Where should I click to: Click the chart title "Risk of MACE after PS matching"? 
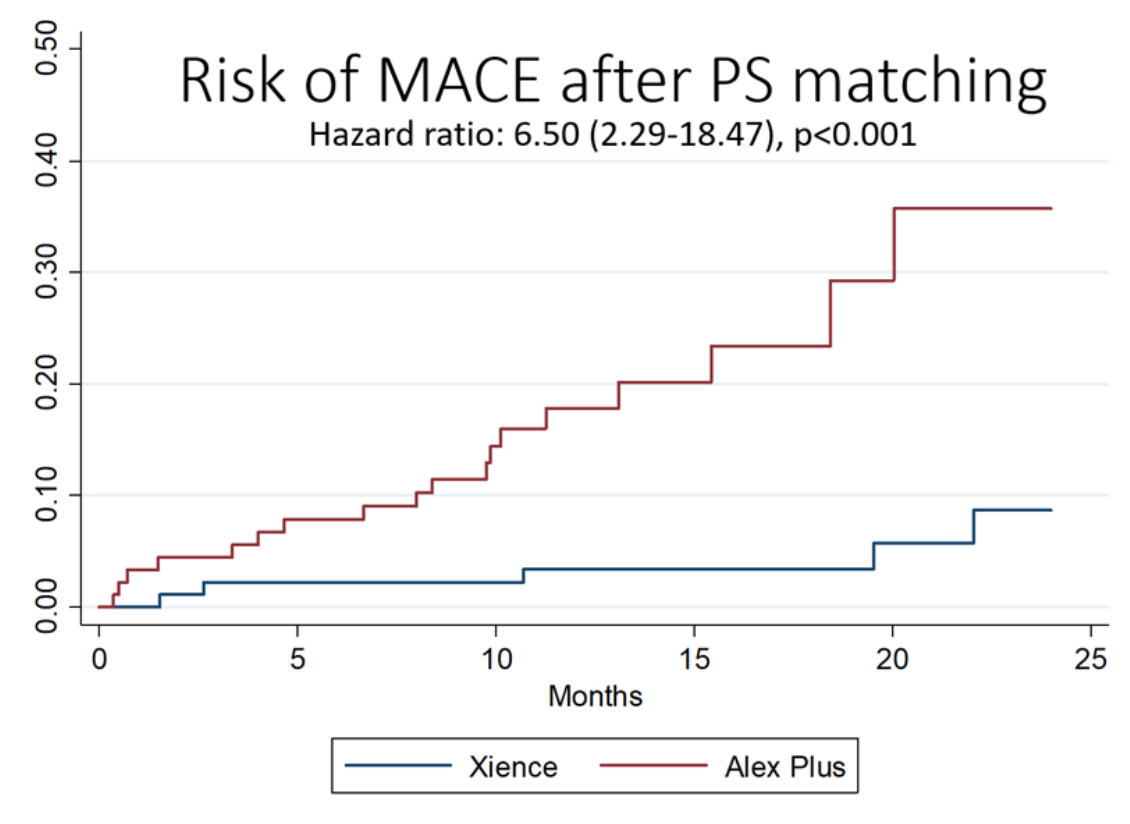(613, 81)
